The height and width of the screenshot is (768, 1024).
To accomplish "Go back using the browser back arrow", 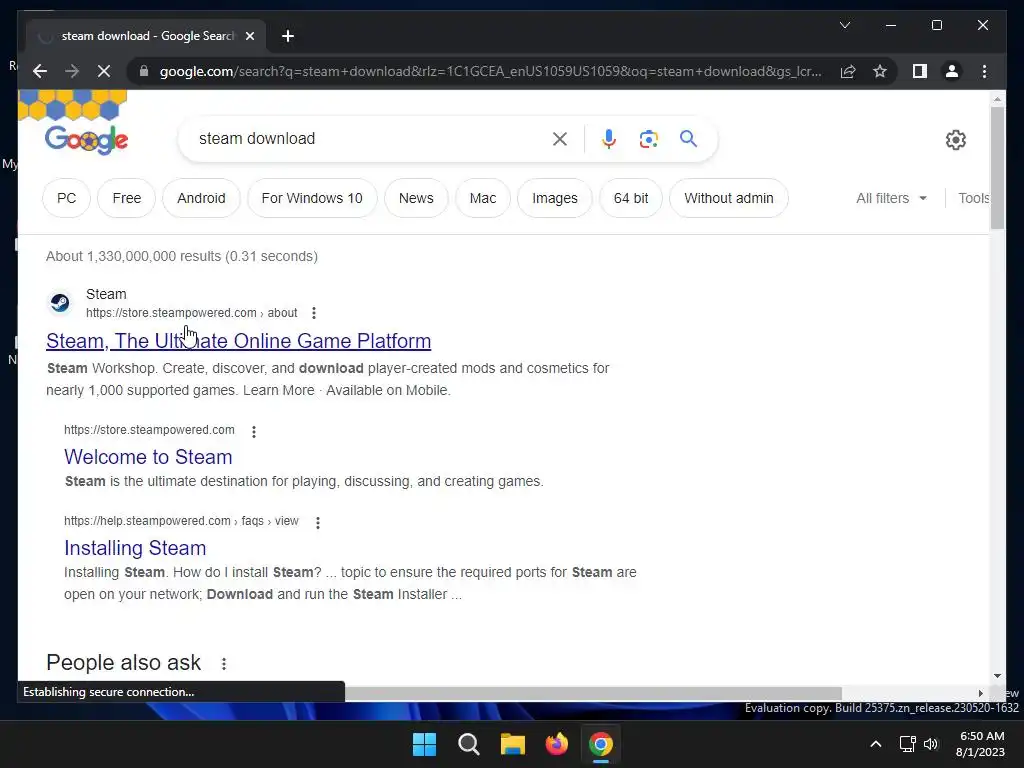I will point(40,71).
